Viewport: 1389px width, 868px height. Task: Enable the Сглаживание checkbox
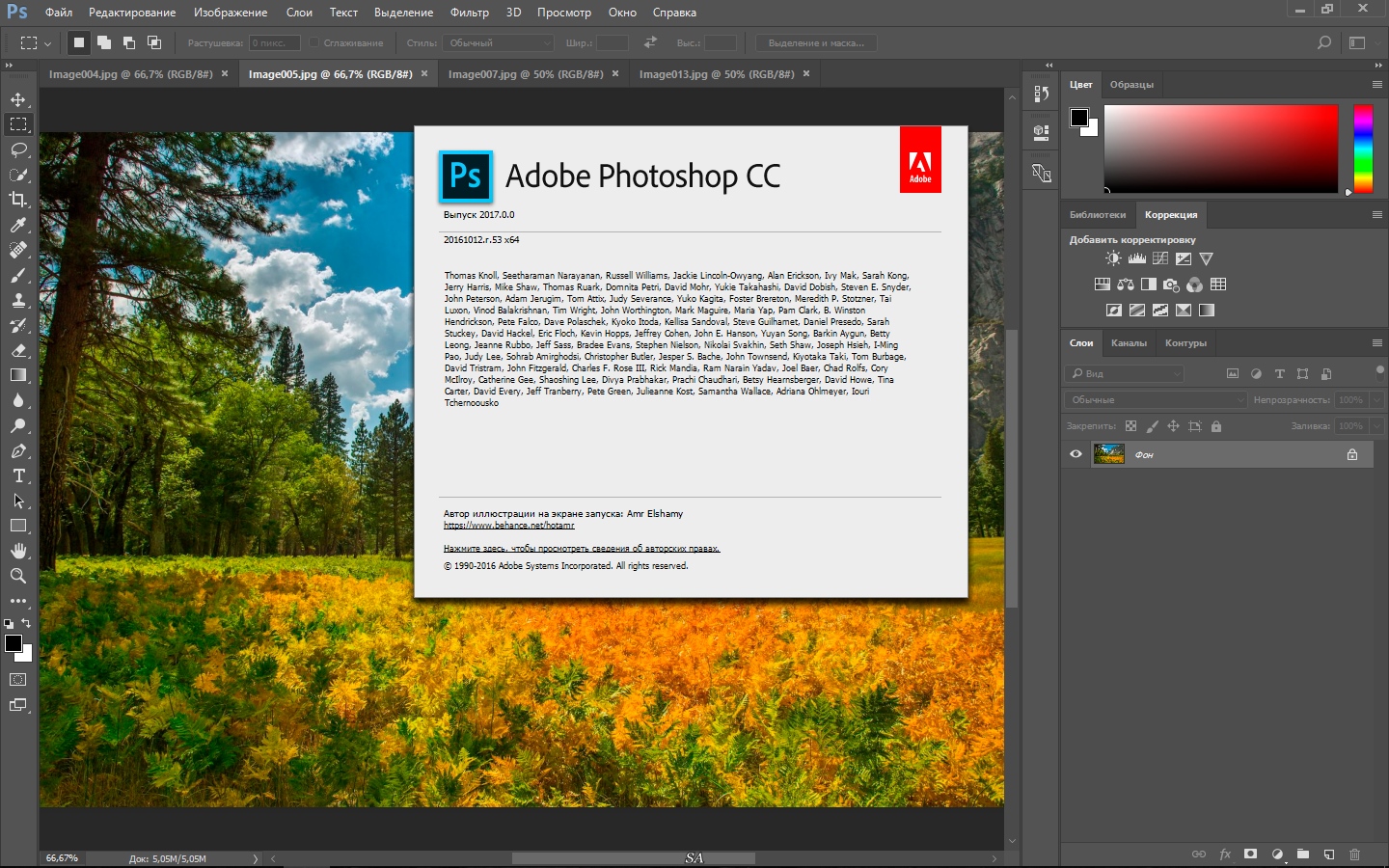[x=314, y=42]
